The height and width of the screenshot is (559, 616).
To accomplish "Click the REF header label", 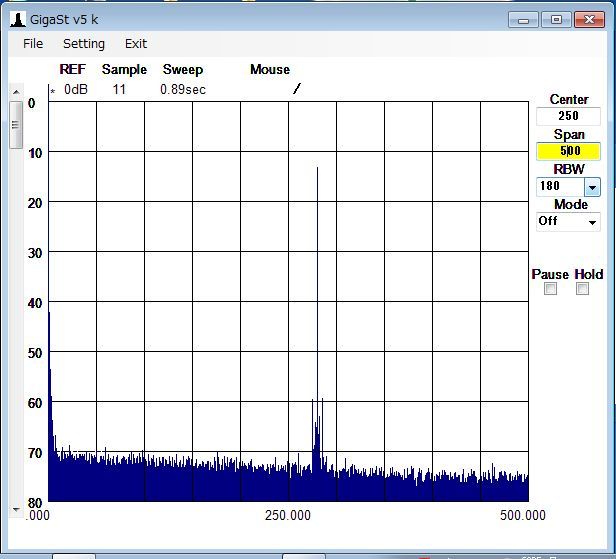I will click(x=72, y=70).
